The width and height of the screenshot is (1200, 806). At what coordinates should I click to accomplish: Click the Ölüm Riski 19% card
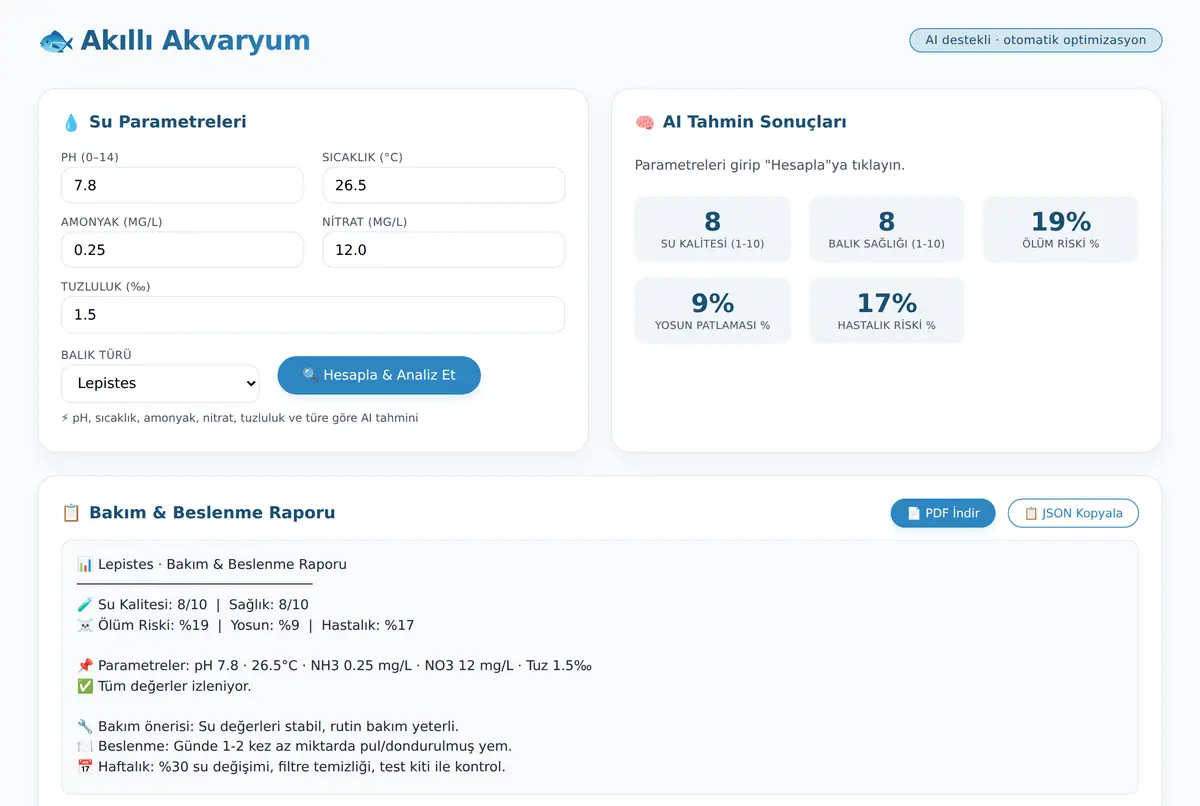tap(1060, 229)
